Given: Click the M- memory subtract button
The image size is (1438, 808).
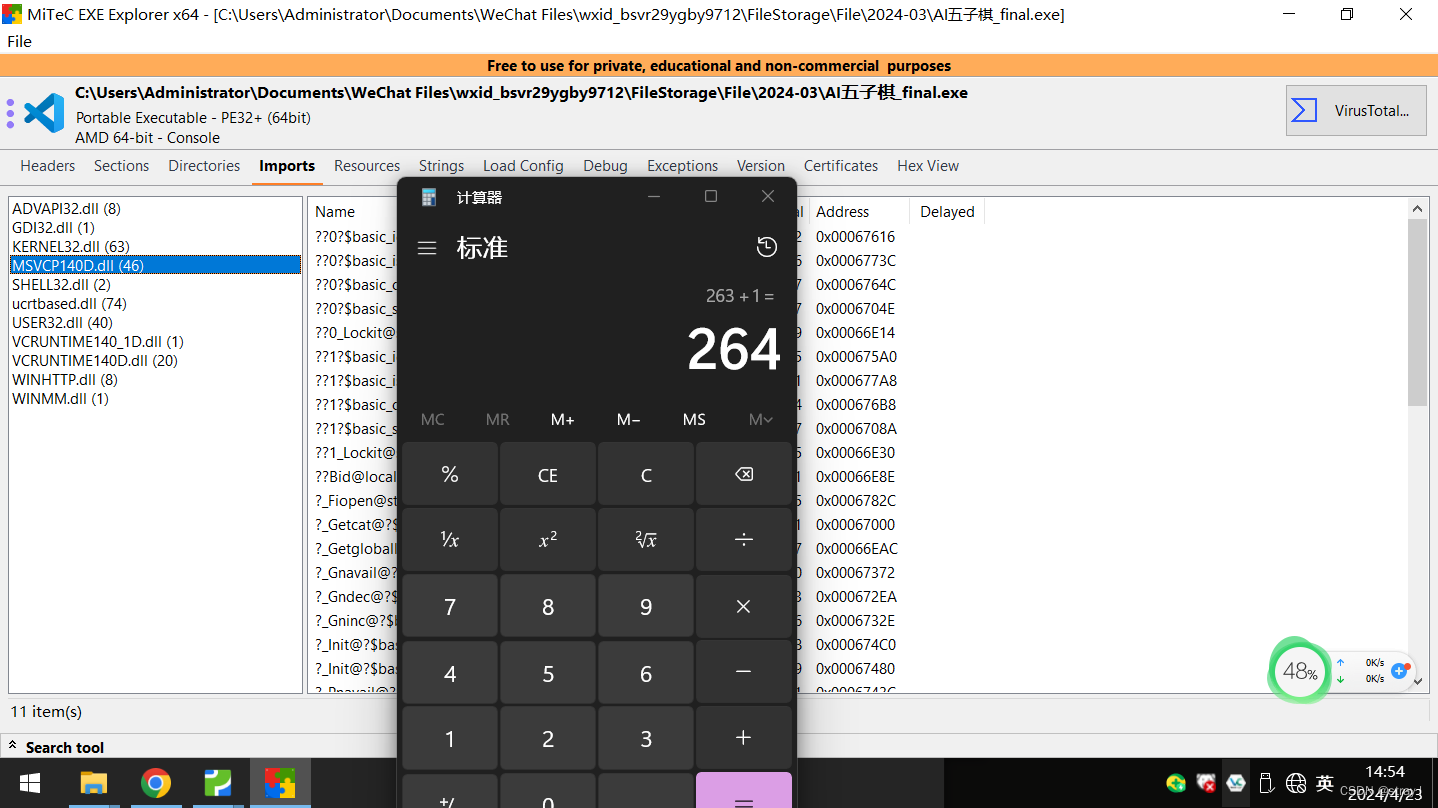Looking at the screenshot, I should (628, 419).
